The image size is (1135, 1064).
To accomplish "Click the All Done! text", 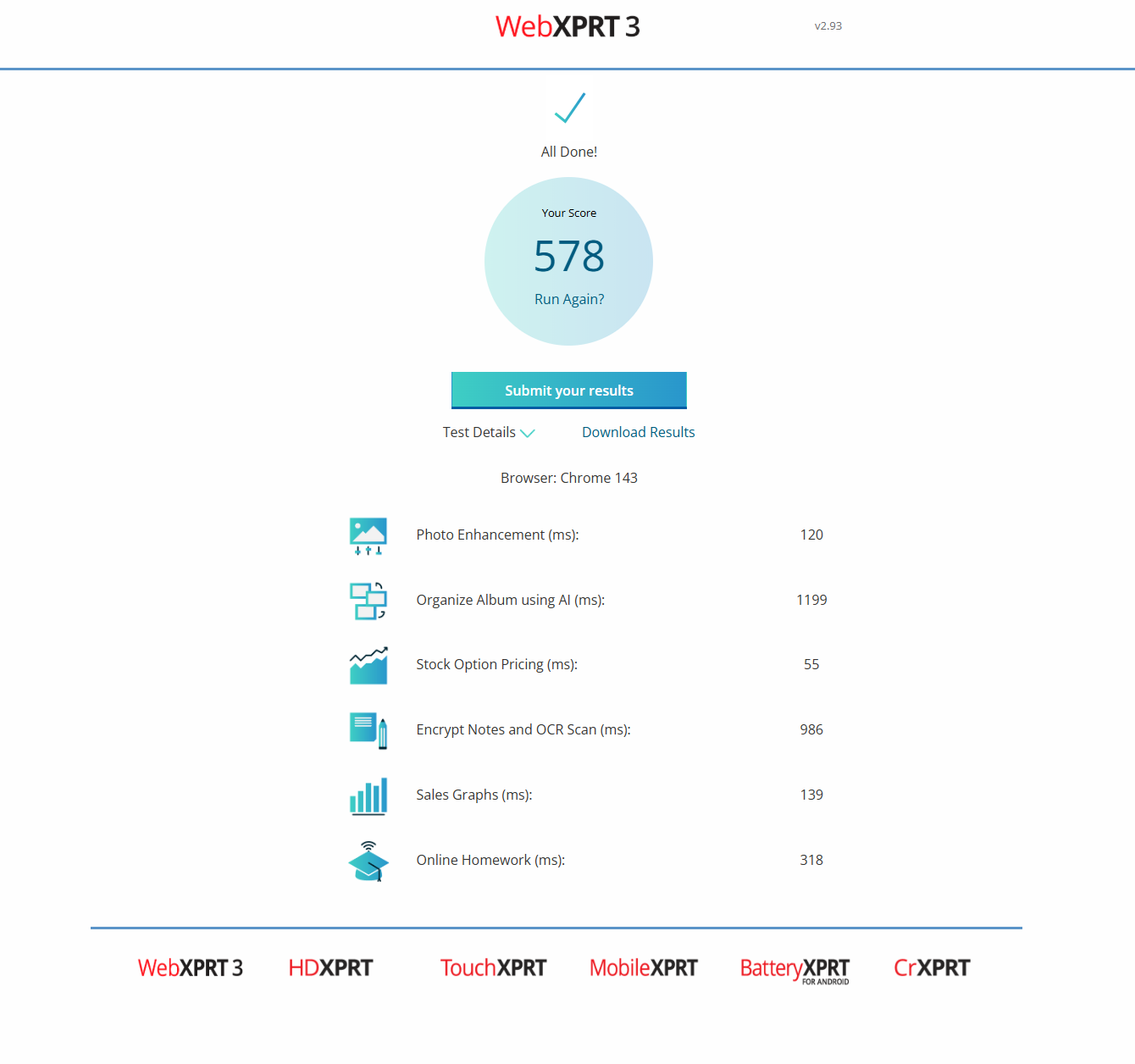I will tap(569, 152).
